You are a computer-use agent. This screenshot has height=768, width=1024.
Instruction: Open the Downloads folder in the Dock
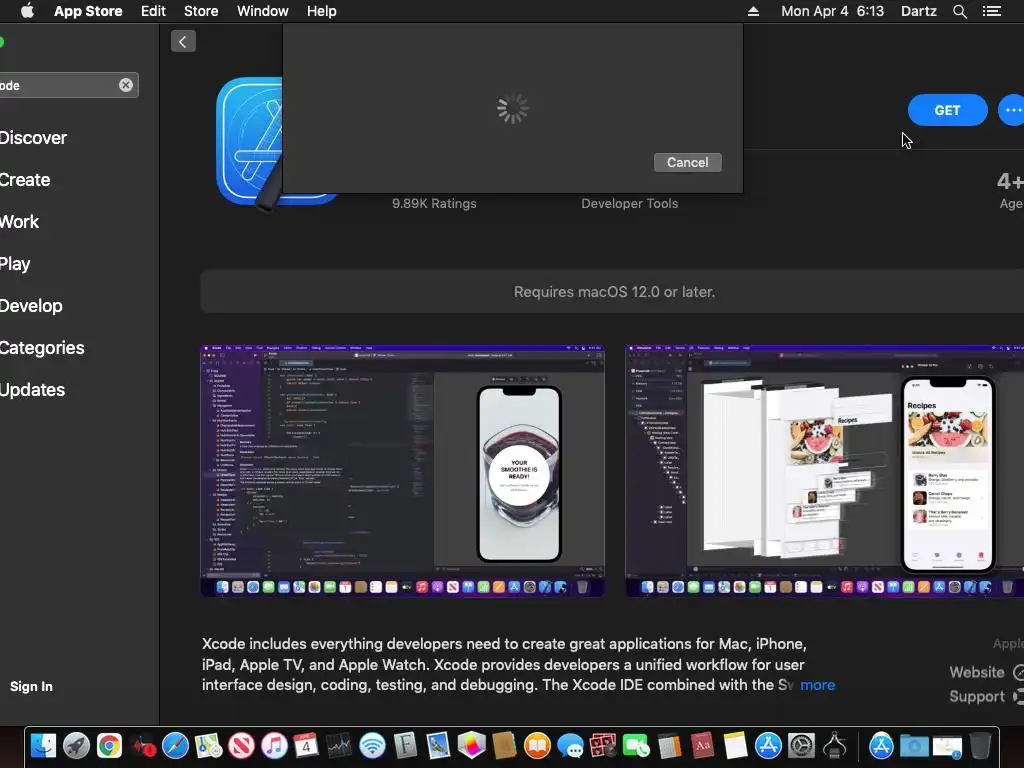click(914, 745)
